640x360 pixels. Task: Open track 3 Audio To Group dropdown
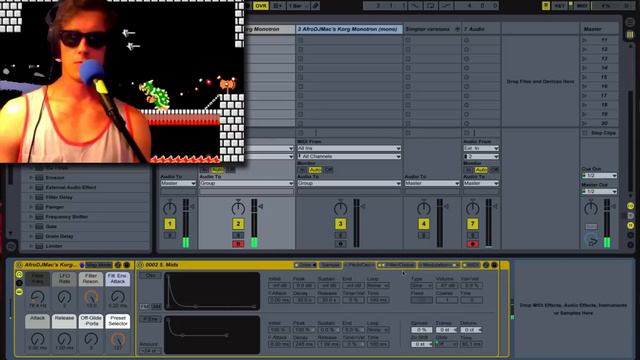point(349,183)
